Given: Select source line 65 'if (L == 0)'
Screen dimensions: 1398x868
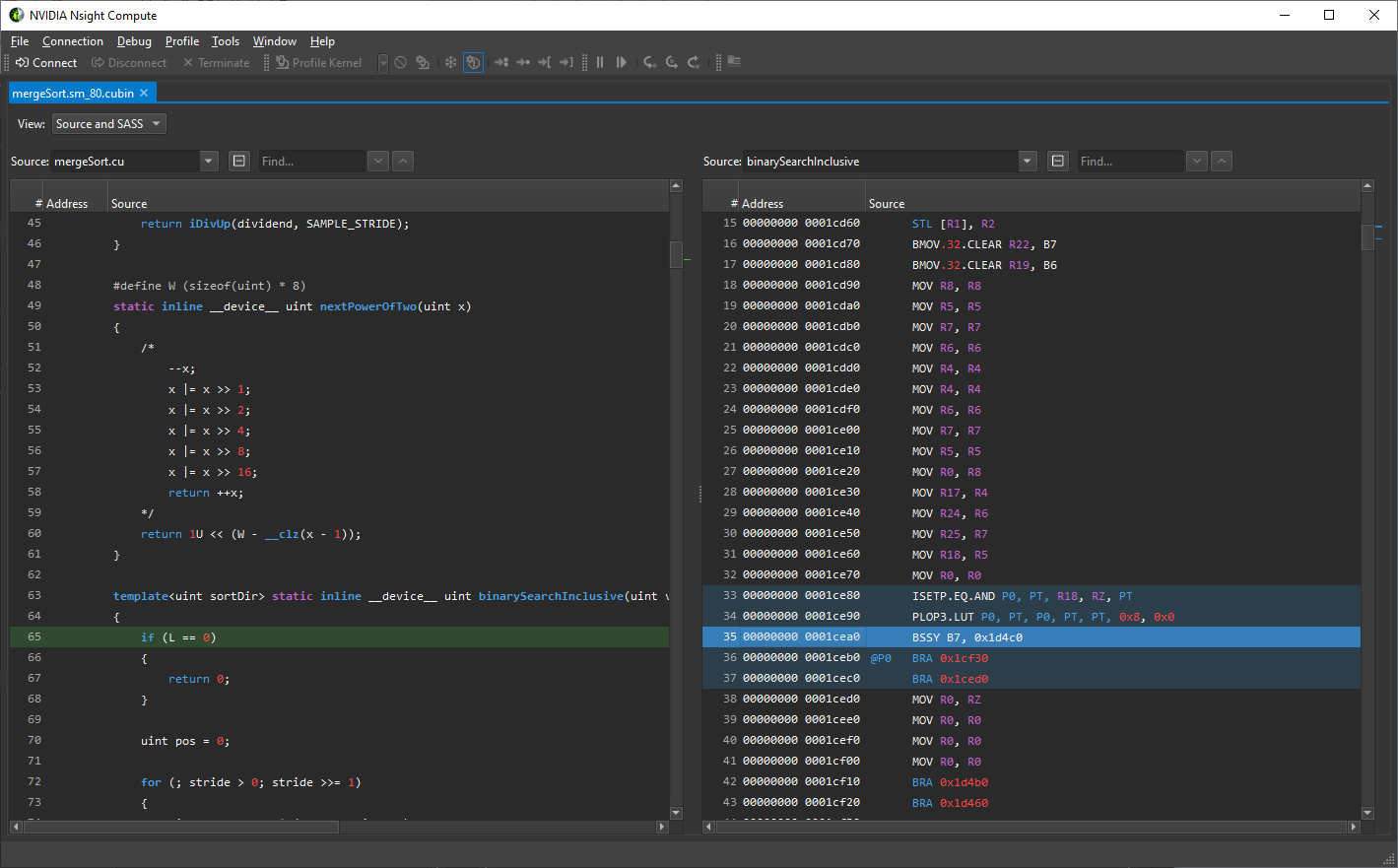Looking at the screenshot, I should coord(339,637).
